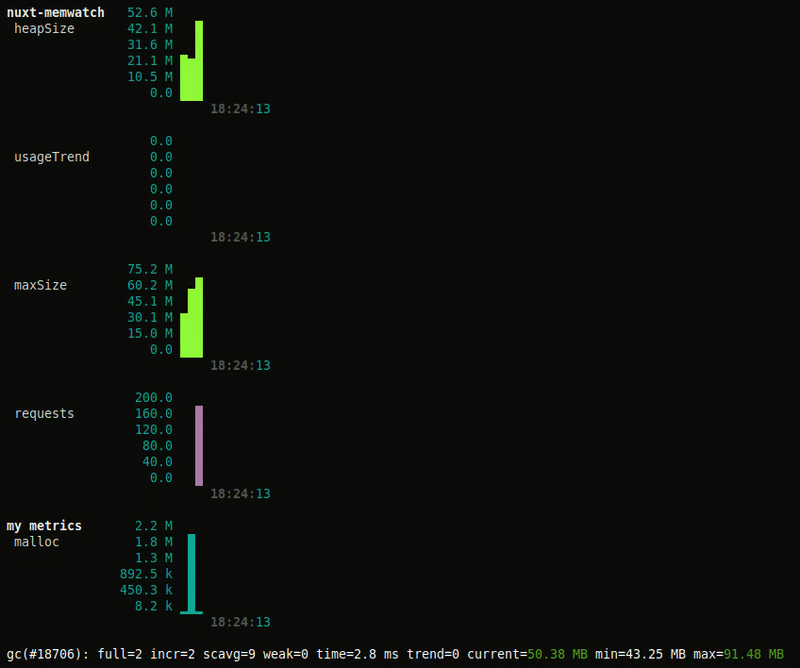800x668 pixels.
Task: Click "weak=0" in the gc status line
Action: click(286, 654)
